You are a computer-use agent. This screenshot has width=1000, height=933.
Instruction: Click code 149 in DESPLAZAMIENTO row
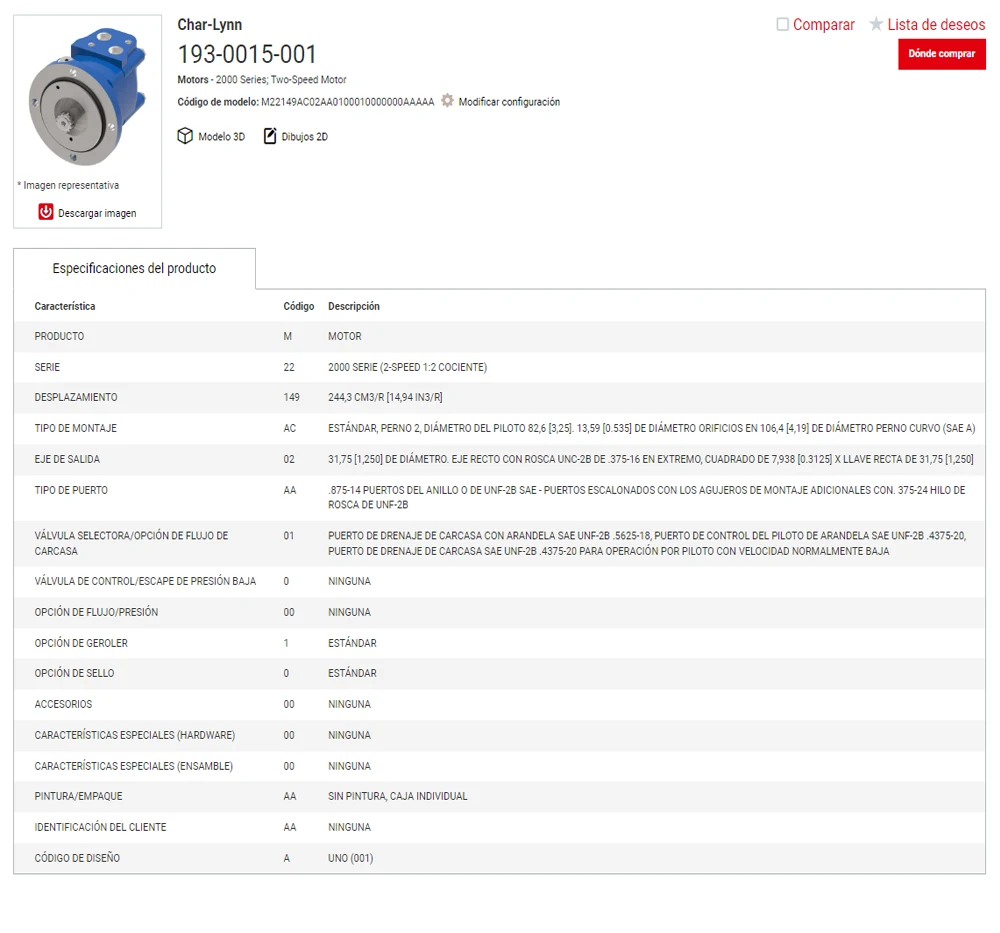(x=291, y=397)
